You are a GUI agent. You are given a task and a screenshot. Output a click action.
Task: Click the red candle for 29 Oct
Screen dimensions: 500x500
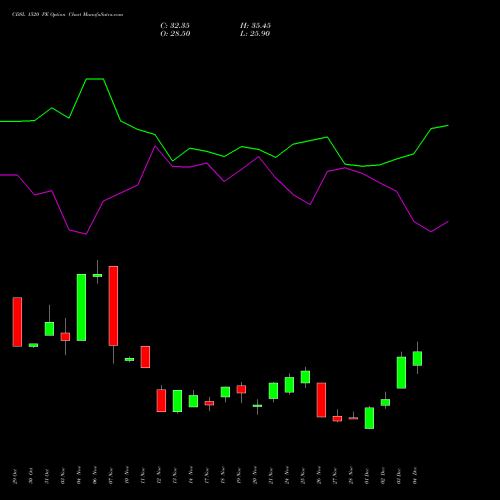(17, 322)
